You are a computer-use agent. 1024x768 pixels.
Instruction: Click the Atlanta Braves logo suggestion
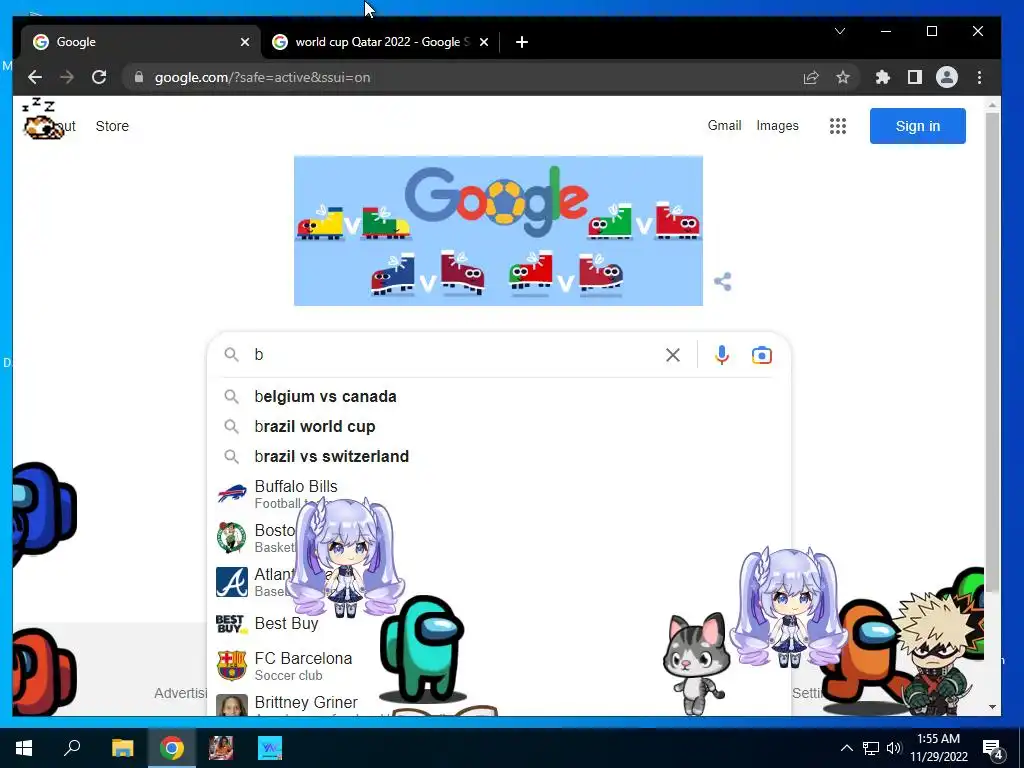pos(232,582)
